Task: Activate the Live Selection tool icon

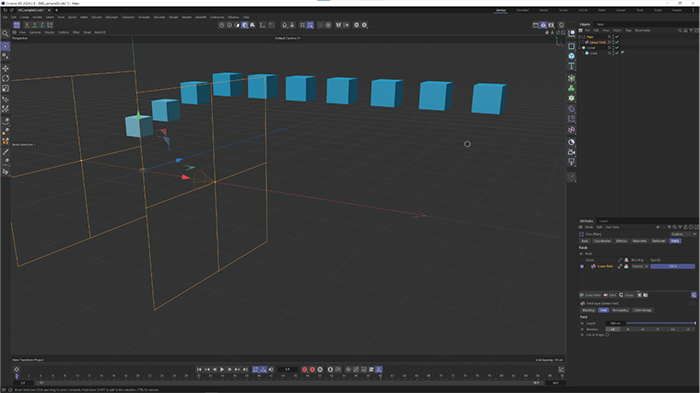Action: pos(5,46)
